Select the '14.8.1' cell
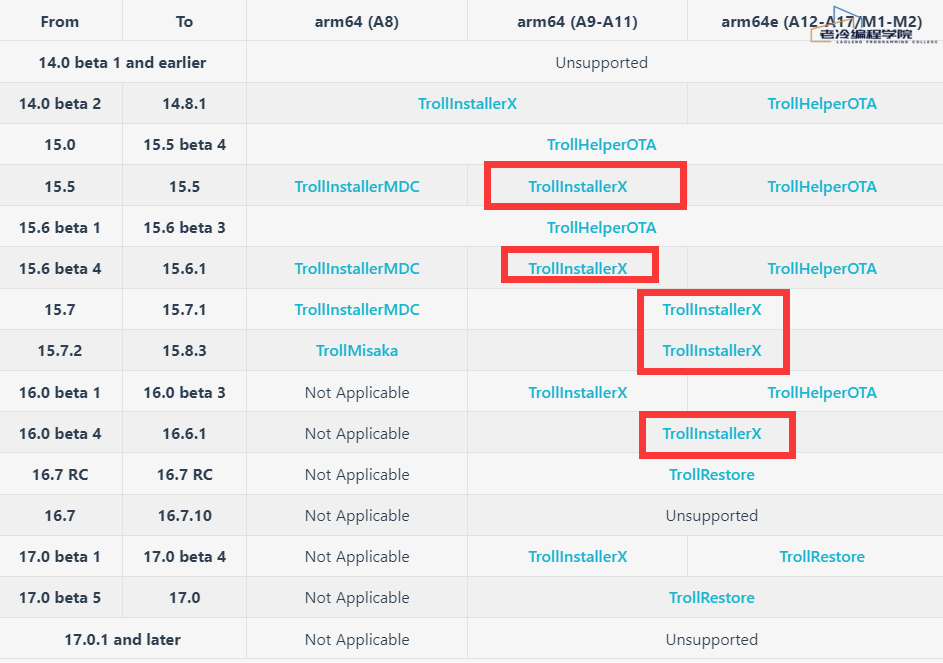This screenshot has height=663, width=943. click(x=184, y=103)
